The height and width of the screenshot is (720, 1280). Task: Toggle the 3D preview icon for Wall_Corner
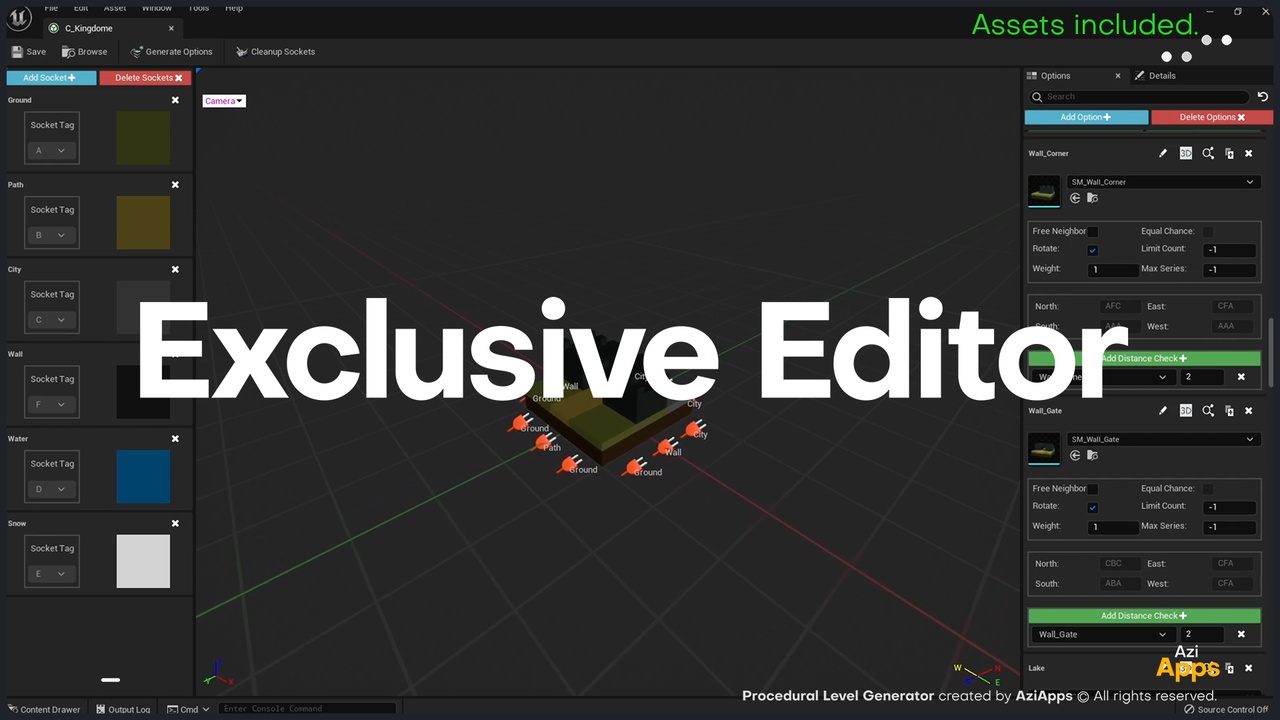pos(1186,154)
